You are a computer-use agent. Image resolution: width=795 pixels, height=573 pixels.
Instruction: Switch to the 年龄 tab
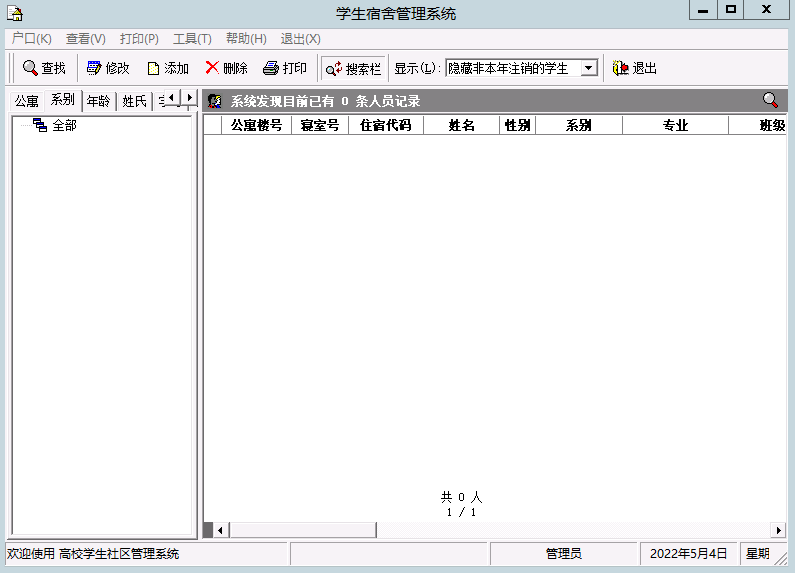point(98,101)
